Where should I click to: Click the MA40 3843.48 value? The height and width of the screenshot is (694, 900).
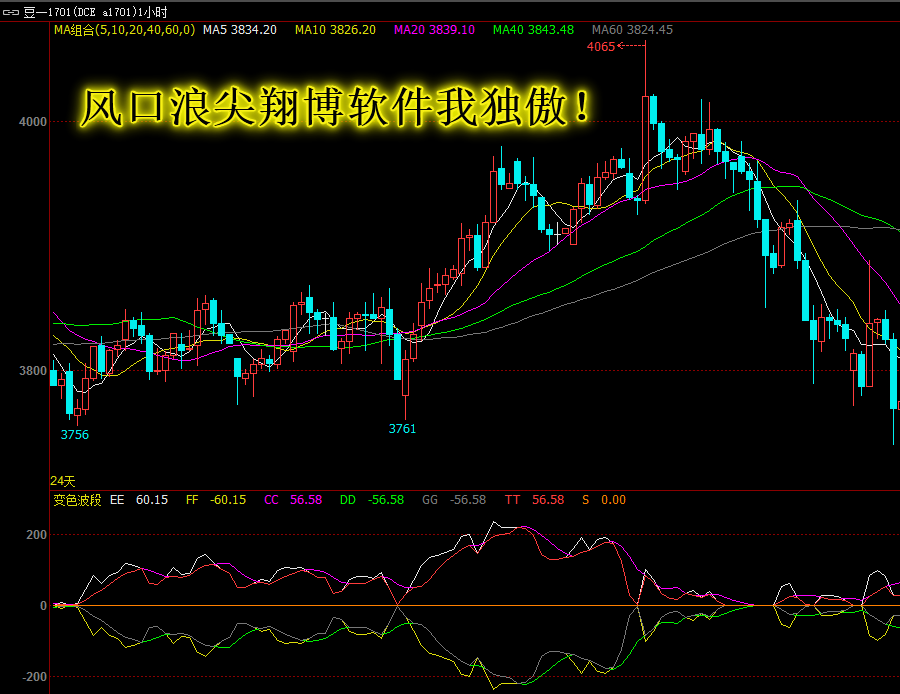[533, 30]
